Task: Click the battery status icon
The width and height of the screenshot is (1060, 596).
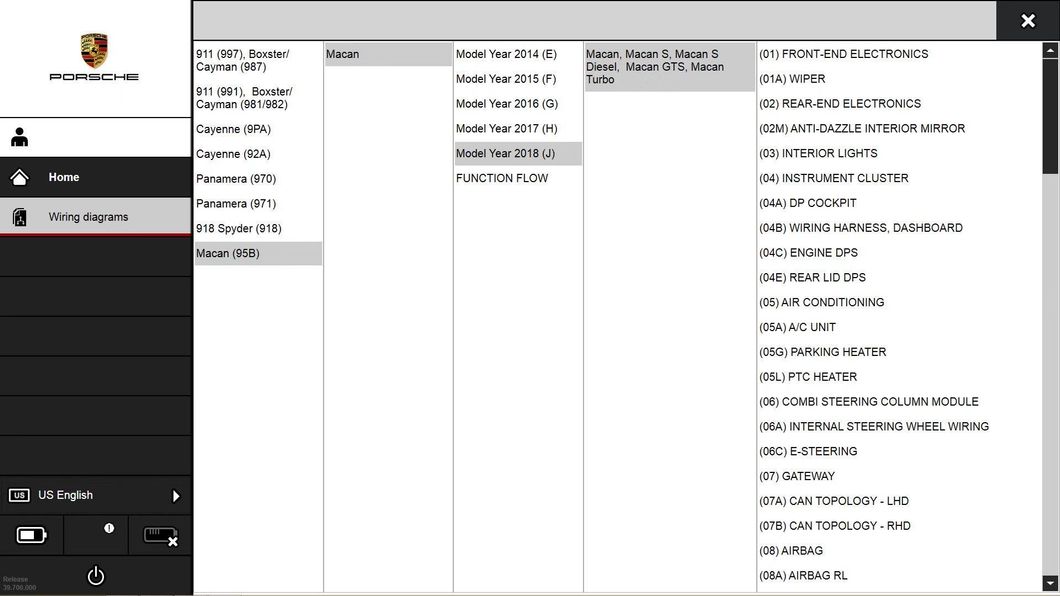Action: (32, 535)
